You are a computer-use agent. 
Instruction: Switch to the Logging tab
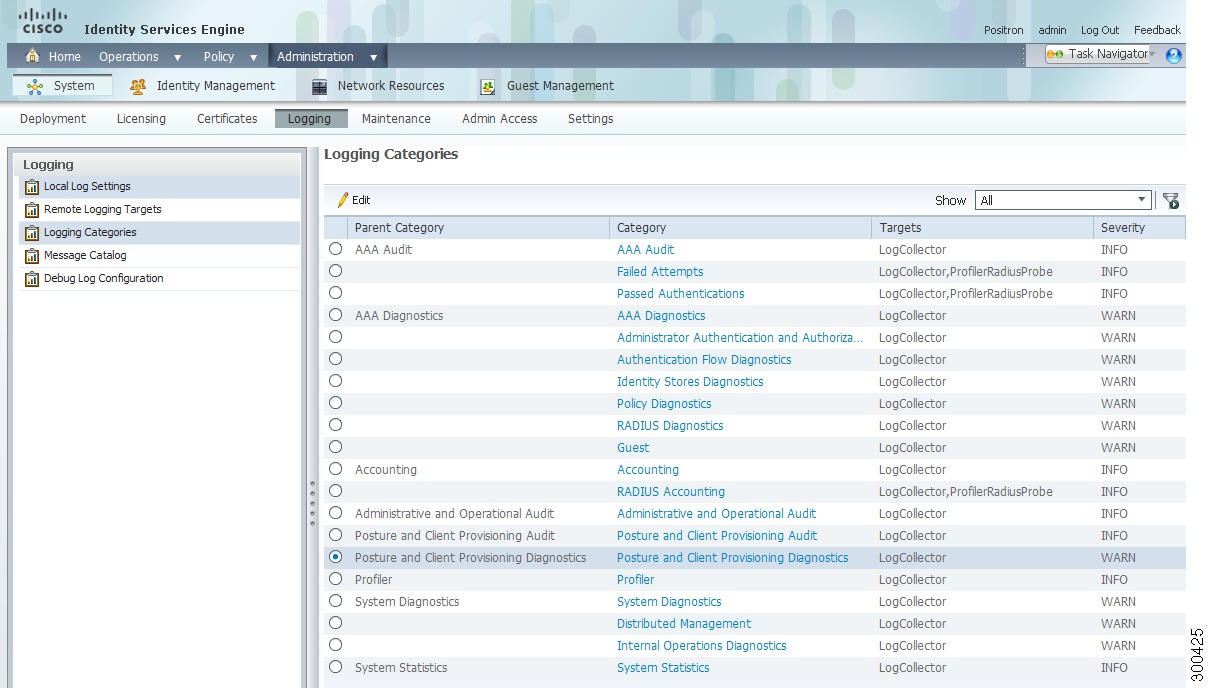(x=311, y=119)
